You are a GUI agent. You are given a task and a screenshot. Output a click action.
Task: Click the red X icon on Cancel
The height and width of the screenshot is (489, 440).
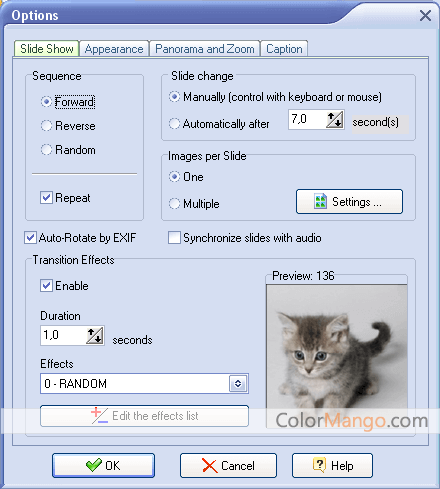click(x=209, y=465)
